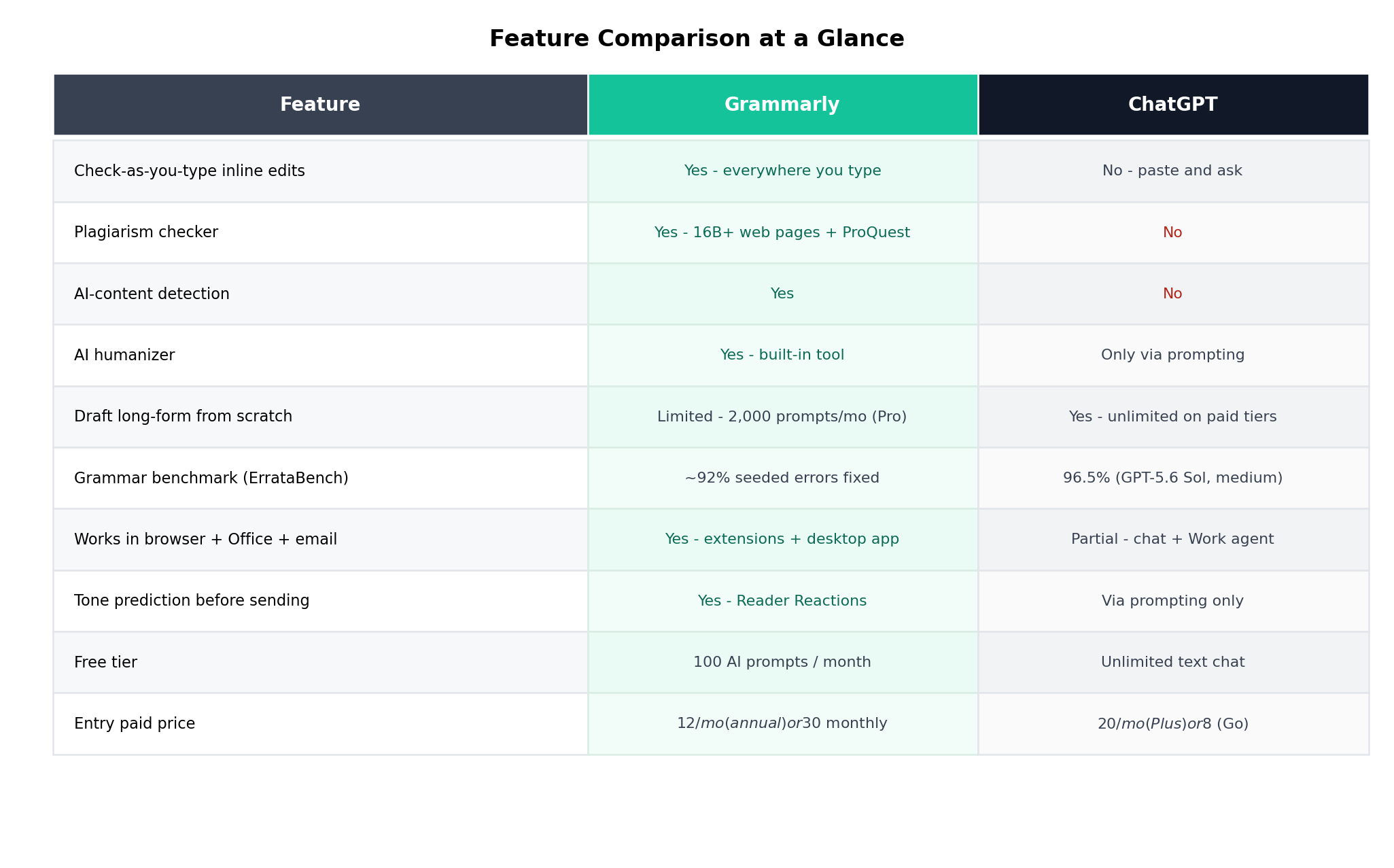Click Grammarly 'Yes' for AI-content detection
Viewport: 1394px width, 868px height.
pos(782,294)
